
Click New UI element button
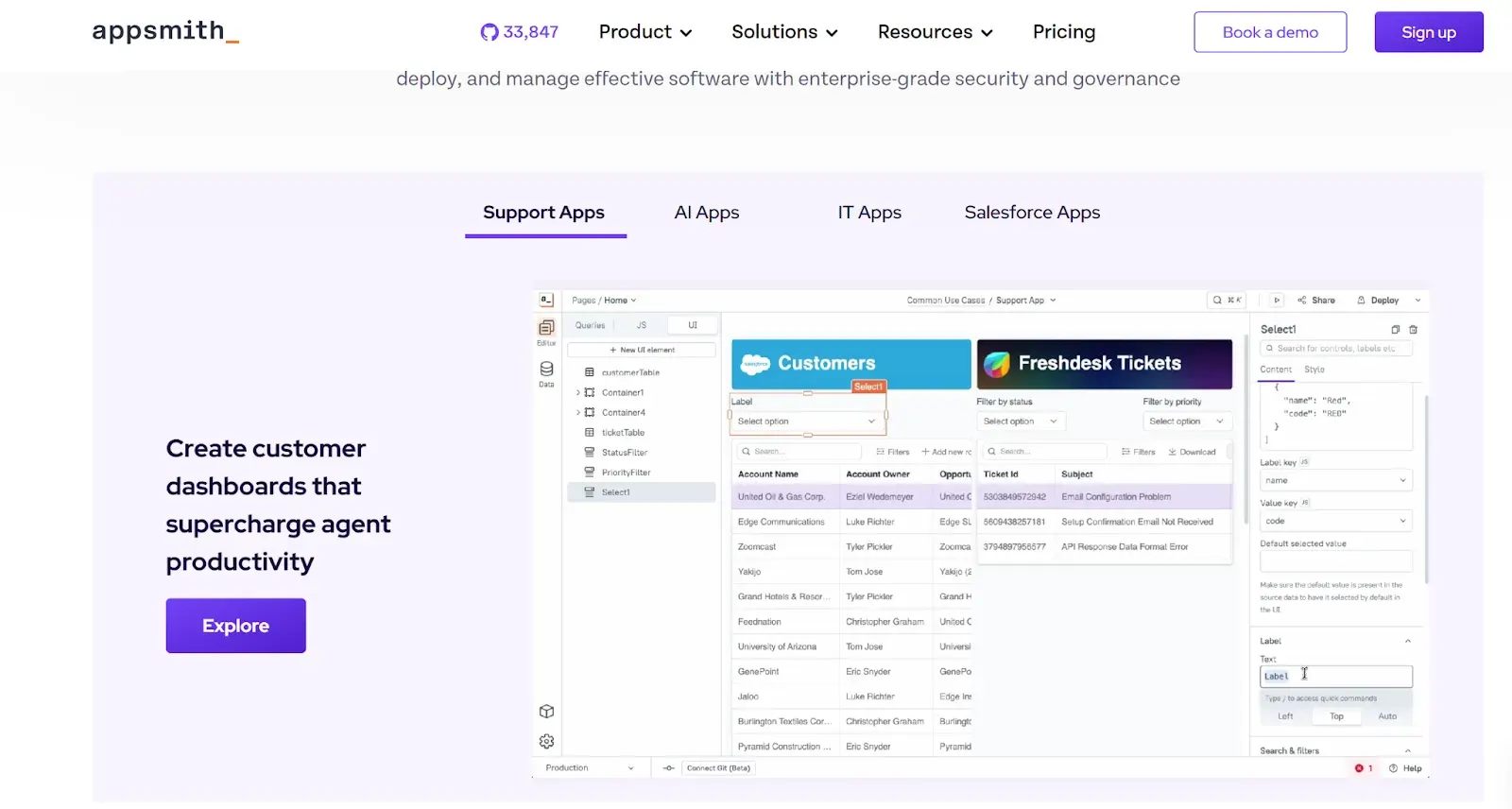click(642, 350)
